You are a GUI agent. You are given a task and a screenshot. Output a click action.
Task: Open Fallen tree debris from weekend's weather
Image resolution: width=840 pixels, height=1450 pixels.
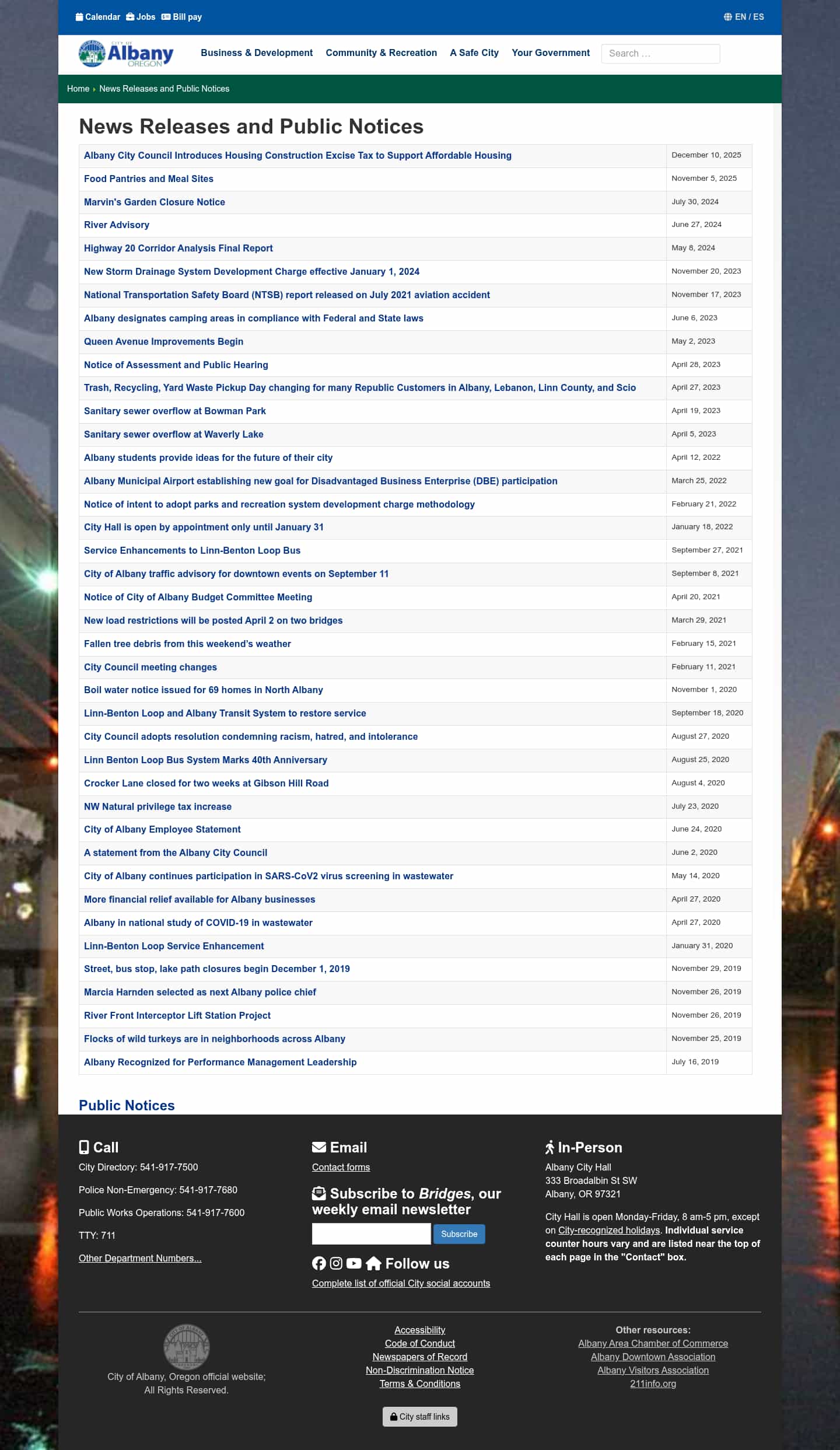click(x=187, y=644)
